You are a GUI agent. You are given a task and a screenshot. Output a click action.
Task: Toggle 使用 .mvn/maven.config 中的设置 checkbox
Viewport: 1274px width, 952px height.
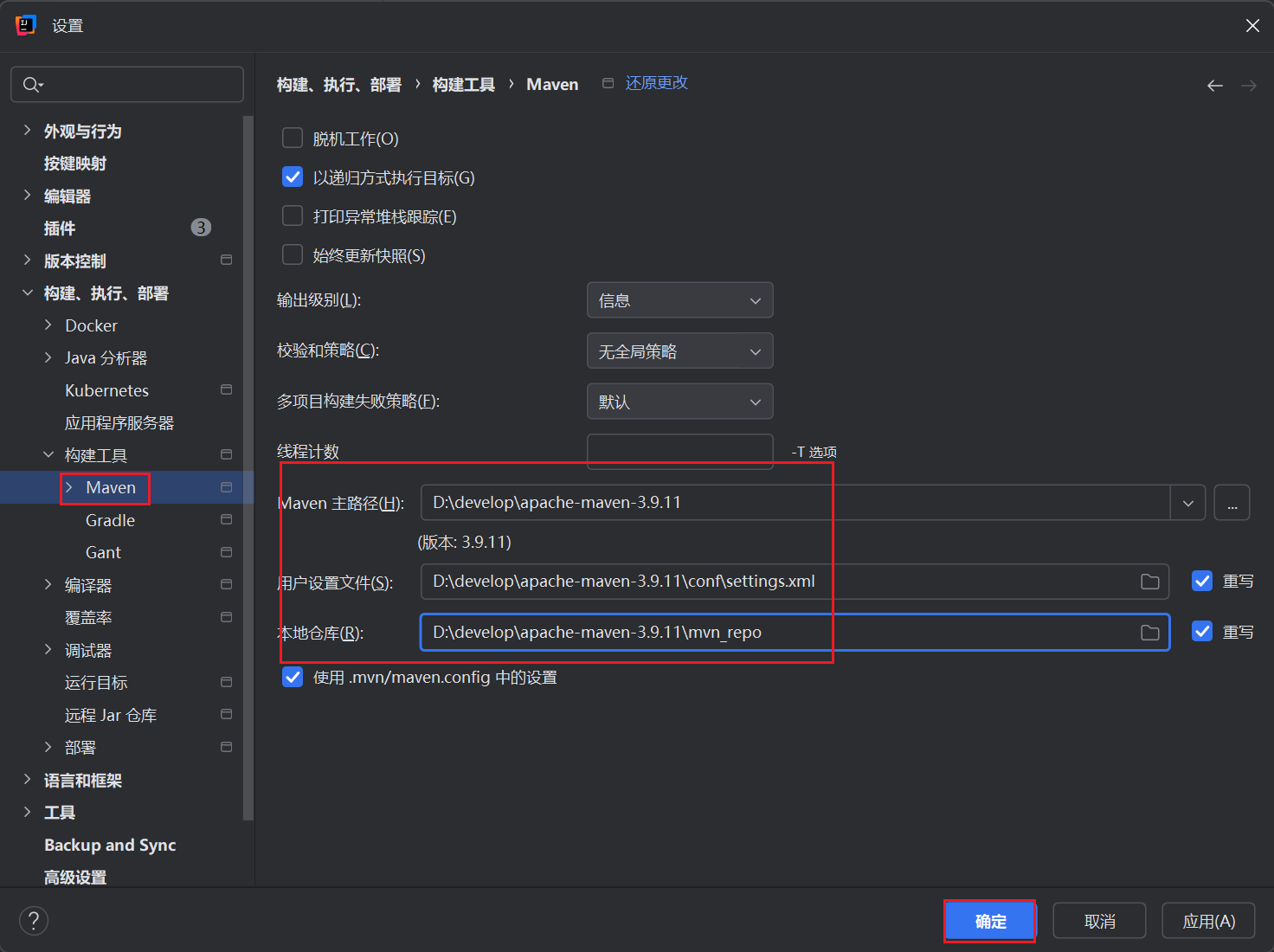tap(293, 677)
